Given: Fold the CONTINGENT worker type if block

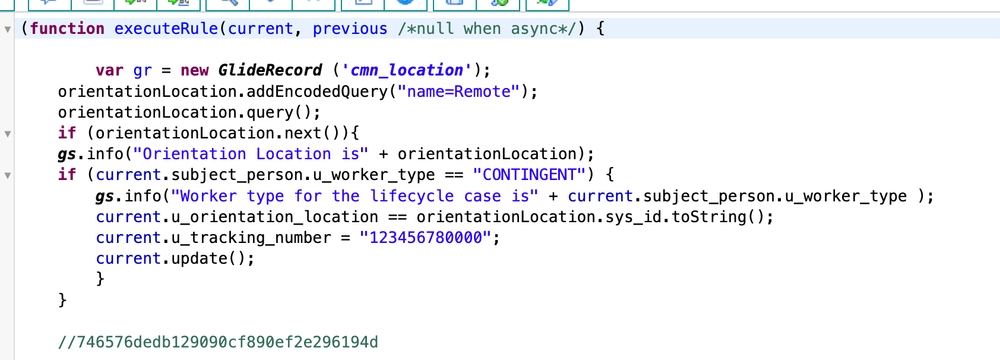Looking at the screenshot, I should point(7,175).
